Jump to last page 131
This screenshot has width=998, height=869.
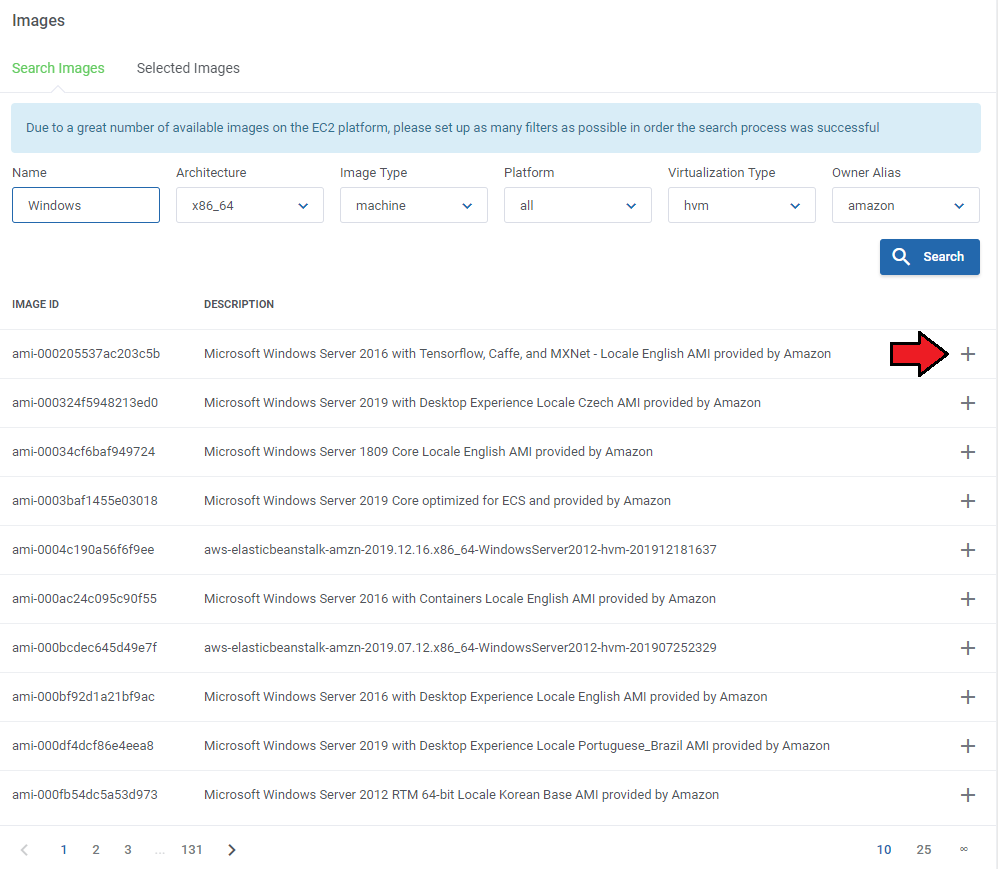tap(192, 850)
